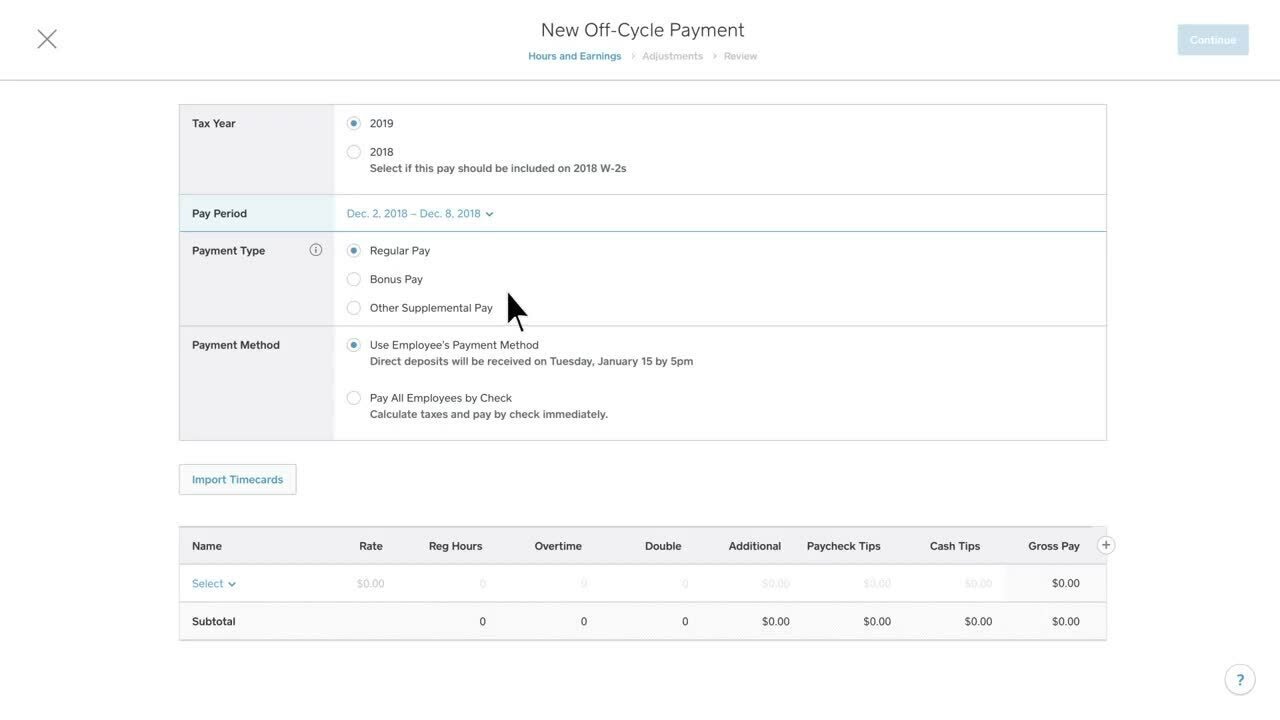Open the help question mark button
Image resolution: width=1280 pixels, height=720 pixels.
point(1240,680)
